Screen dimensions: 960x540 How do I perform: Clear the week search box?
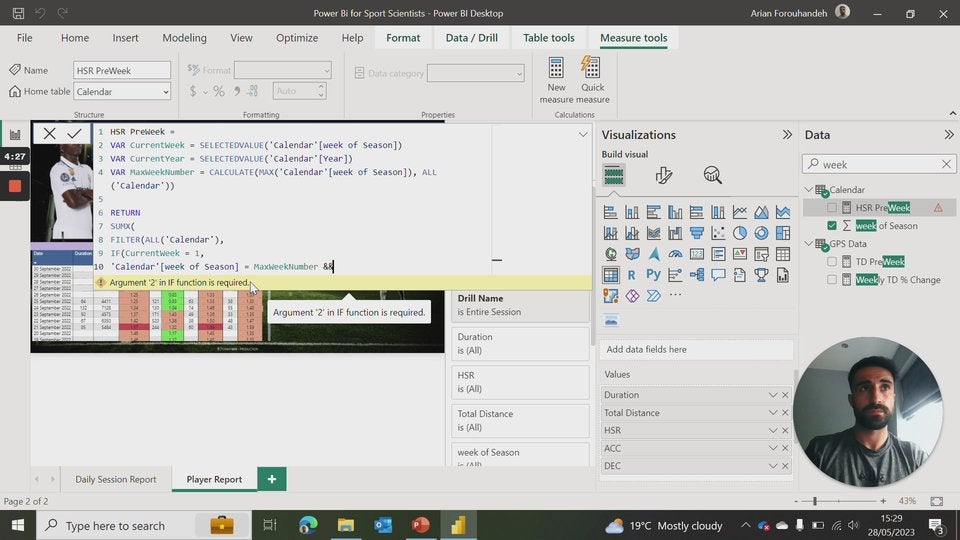(x=946, y=165)
